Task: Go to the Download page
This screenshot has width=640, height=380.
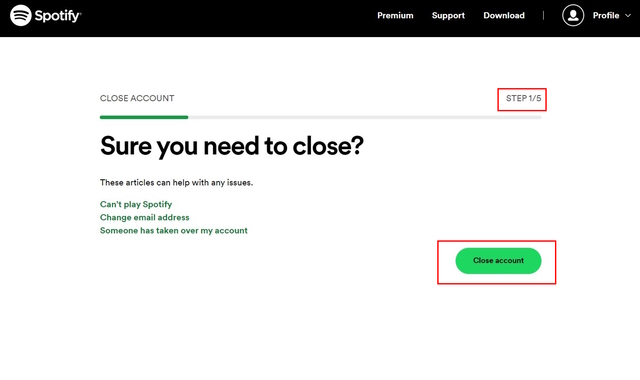Action: (504, 16)
